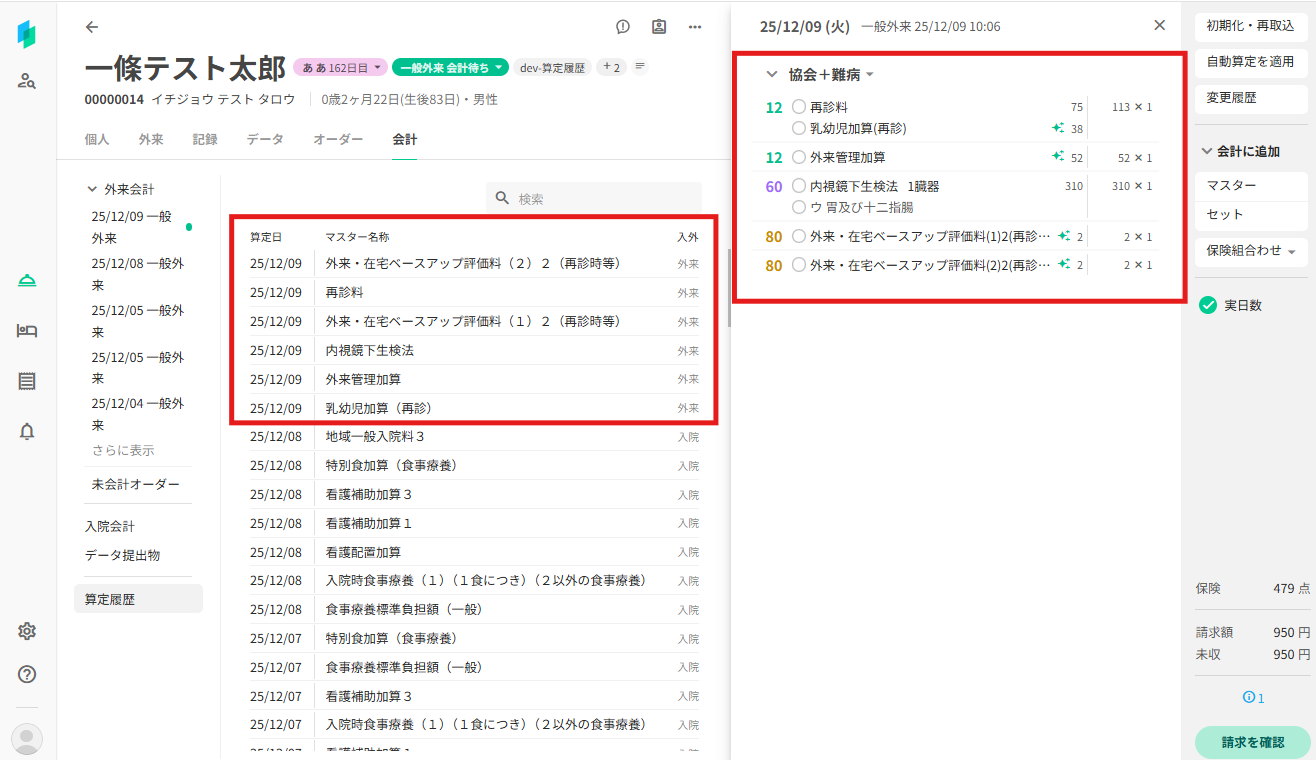Open settings gear in left sidebar
Screen dimensions: 1316x760
pos(27,631)
